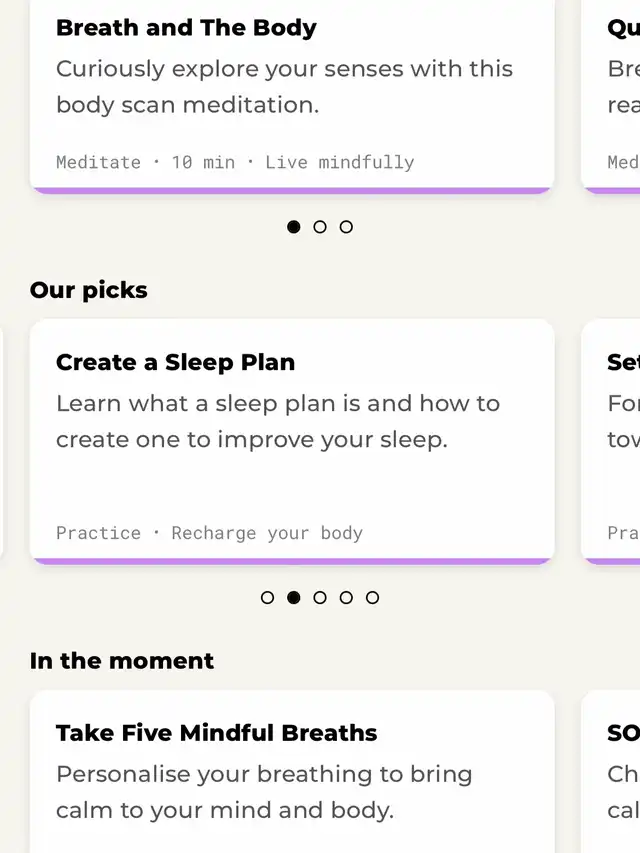
Task: Jump to the last Our picks dot
Action: 372,598
